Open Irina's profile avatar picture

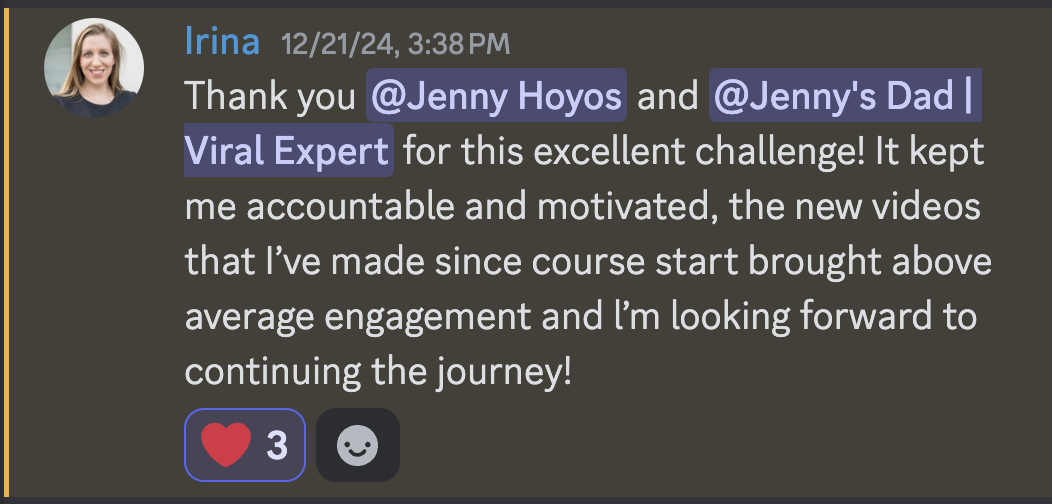click(93, 69)
